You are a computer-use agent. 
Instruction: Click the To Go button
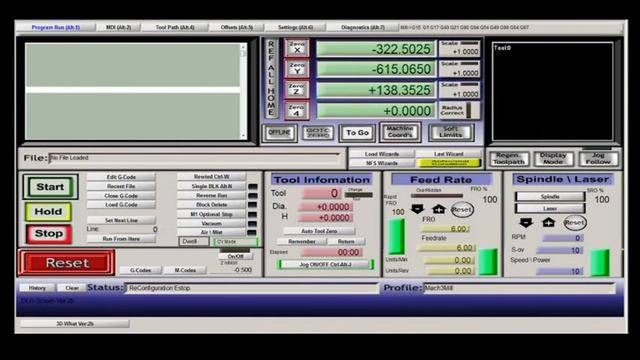(357, 133)
